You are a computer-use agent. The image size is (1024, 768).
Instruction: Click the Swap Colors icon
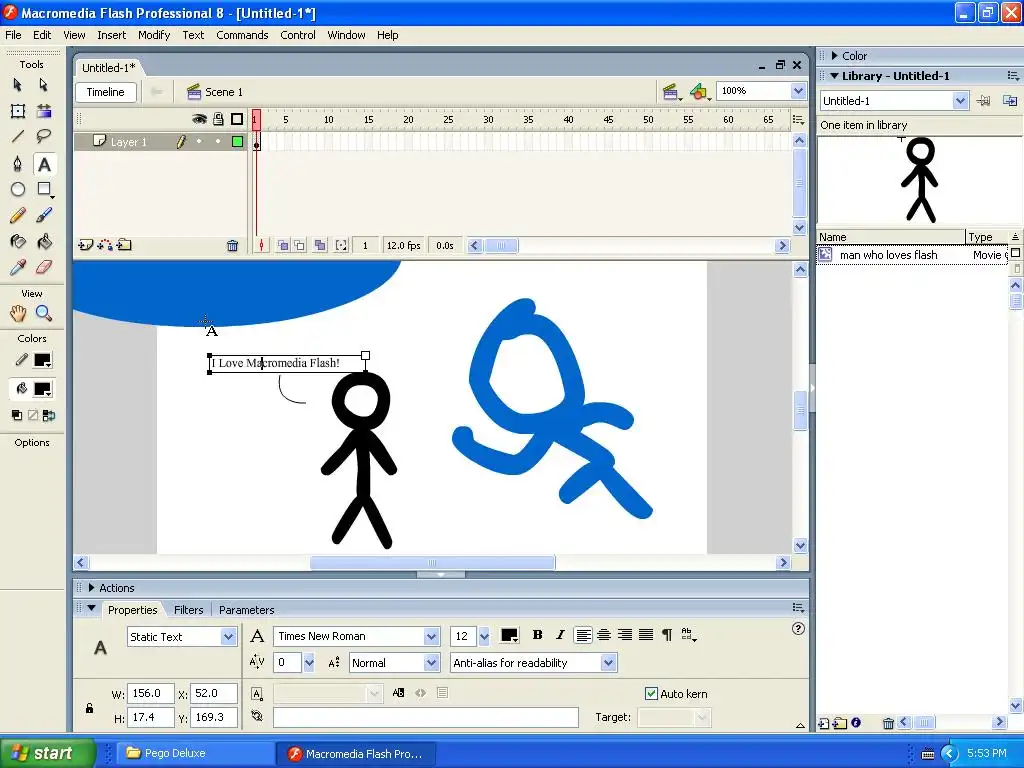49,415
